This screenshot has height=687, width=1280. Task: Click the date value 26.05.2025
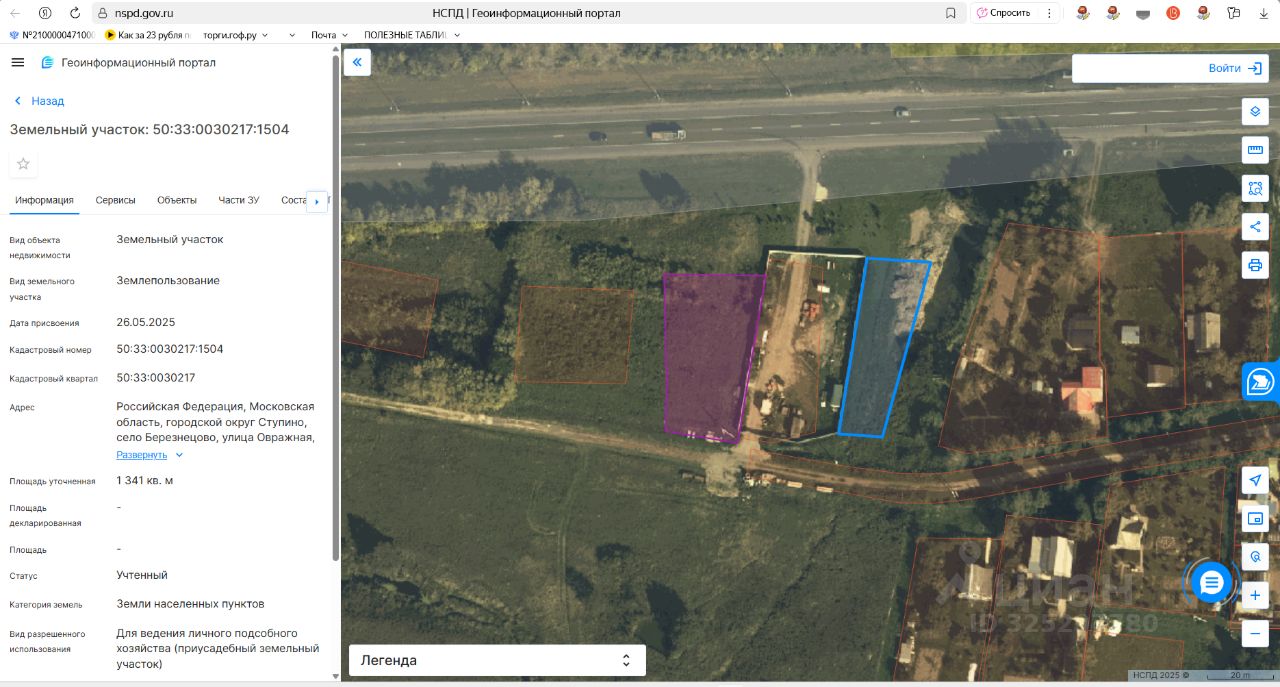pos(146,322)
